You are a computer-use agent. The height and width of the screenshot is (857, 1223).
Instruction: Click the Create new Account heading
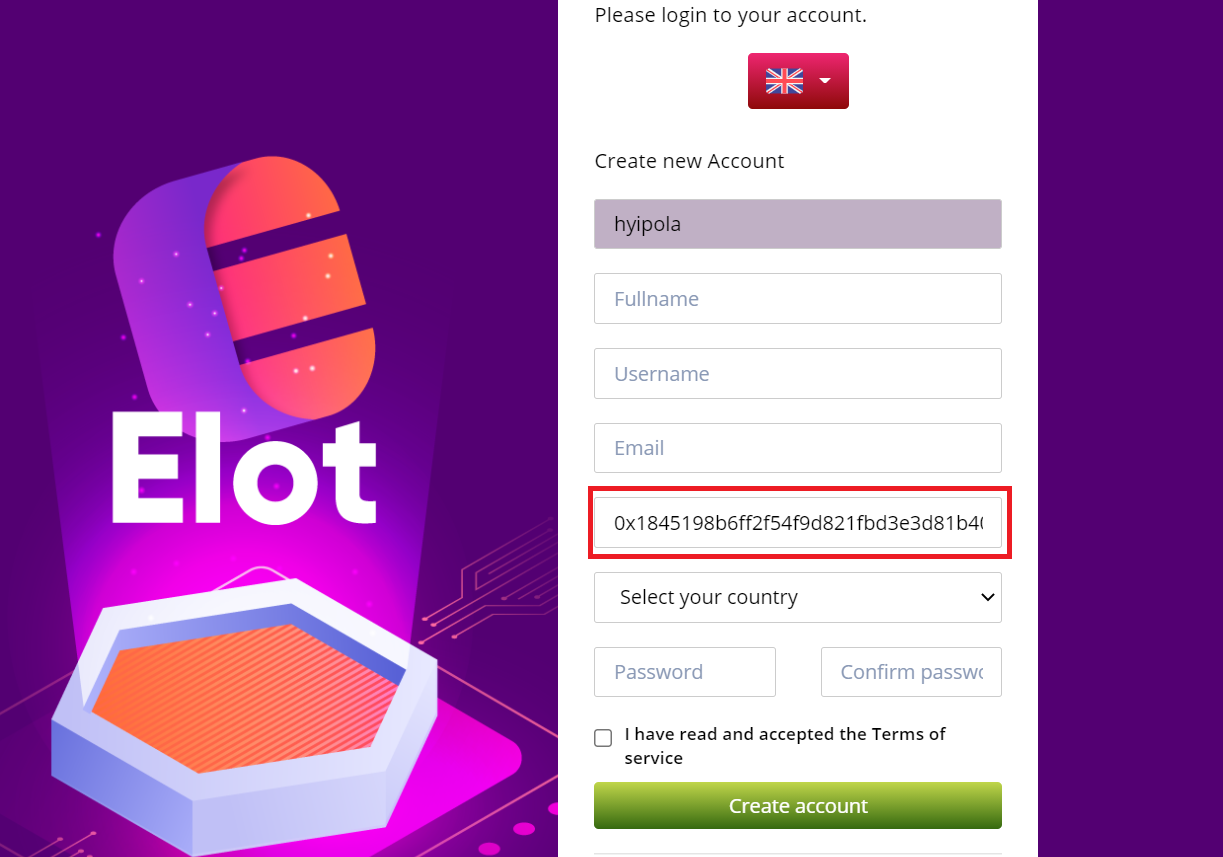(x=689, y=161)
